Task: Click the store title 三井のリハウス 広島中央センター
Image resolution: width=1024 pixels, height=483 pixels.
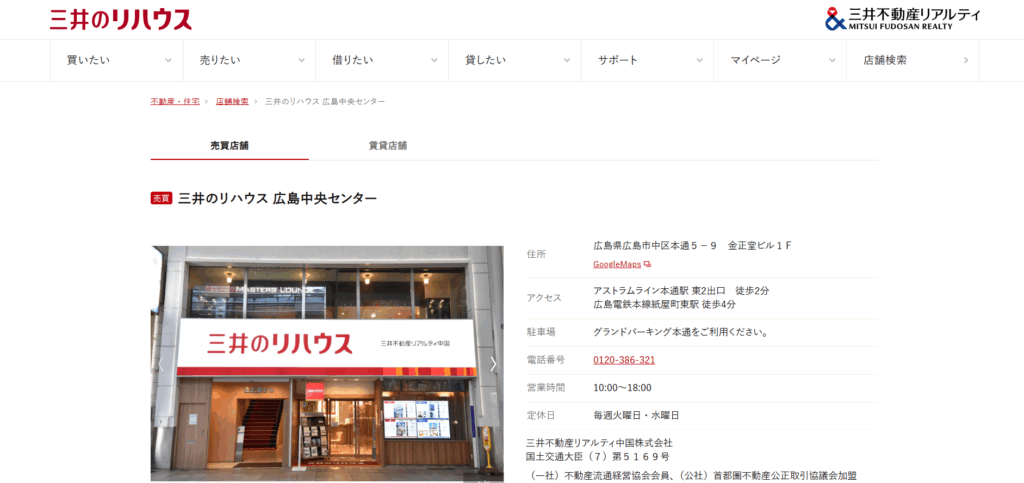Action: pyautogui.click(x=278, y=198)
